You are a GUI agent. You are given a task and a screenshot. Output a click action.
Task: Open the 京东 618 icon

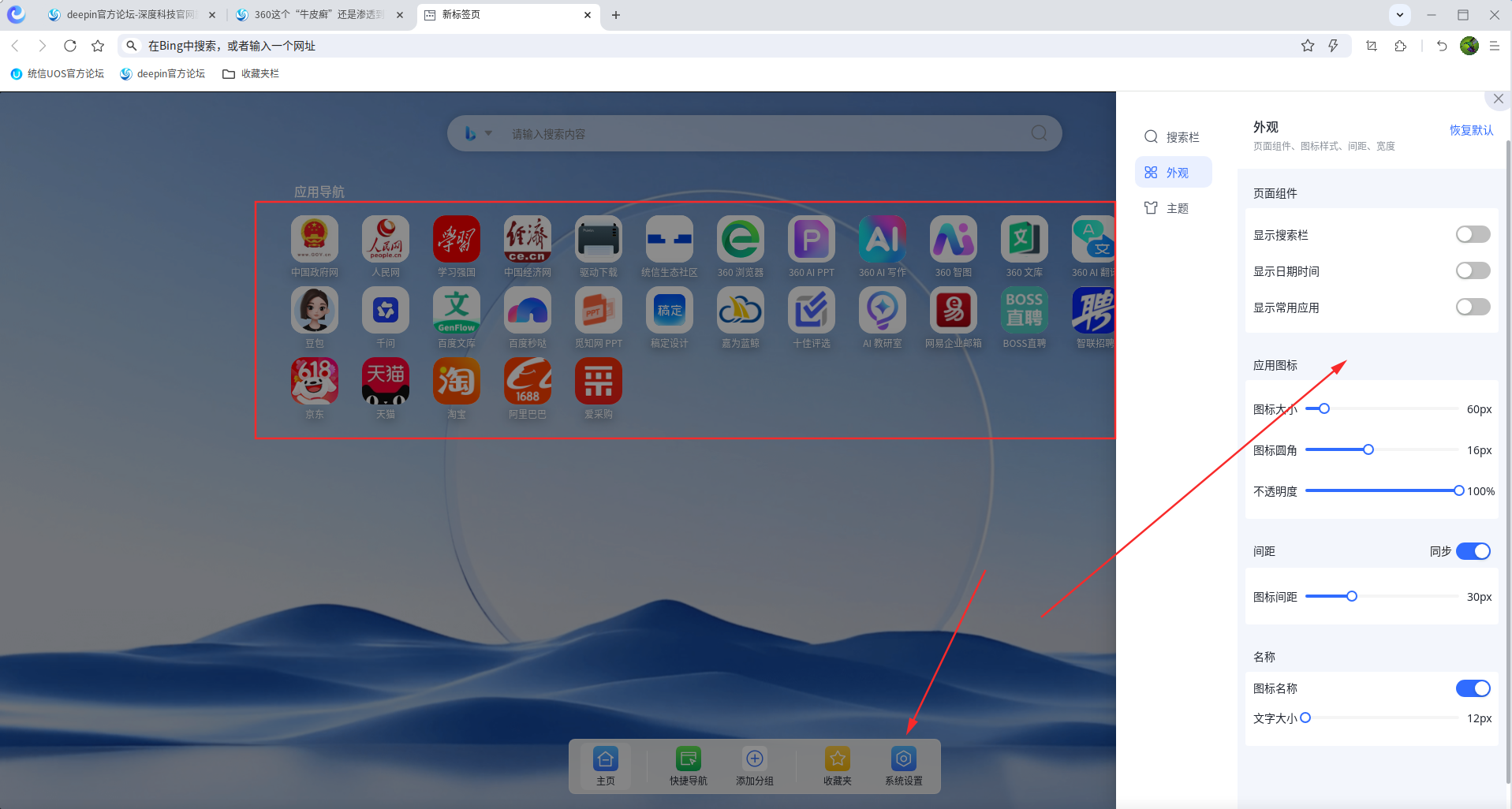pos(315,381)
